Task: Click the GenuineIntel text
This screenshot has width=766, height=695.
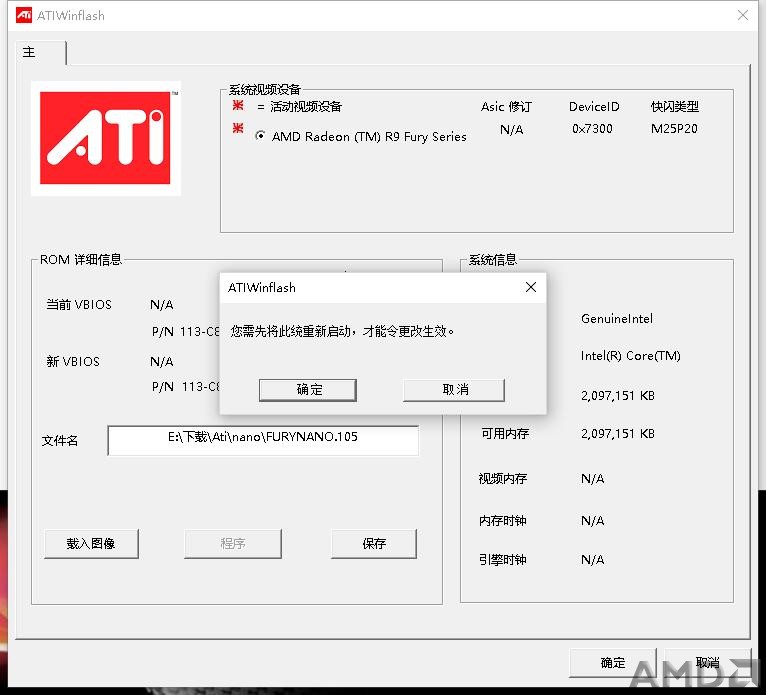Action: click(617, 319)
